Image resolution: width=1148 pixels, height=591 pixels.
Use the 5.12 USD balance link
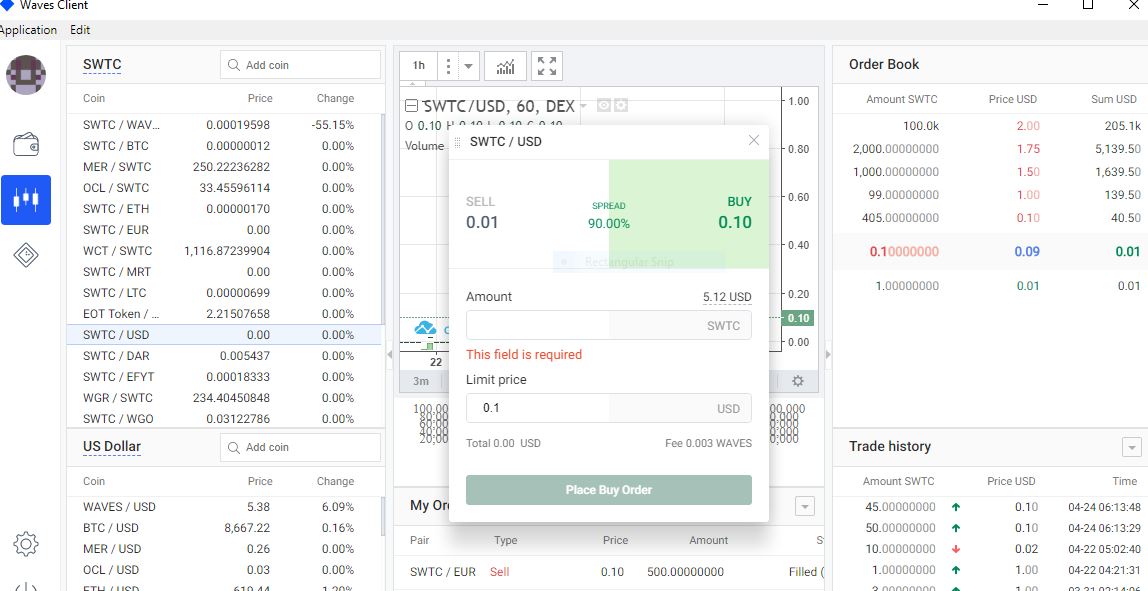(x=727, y=297)
